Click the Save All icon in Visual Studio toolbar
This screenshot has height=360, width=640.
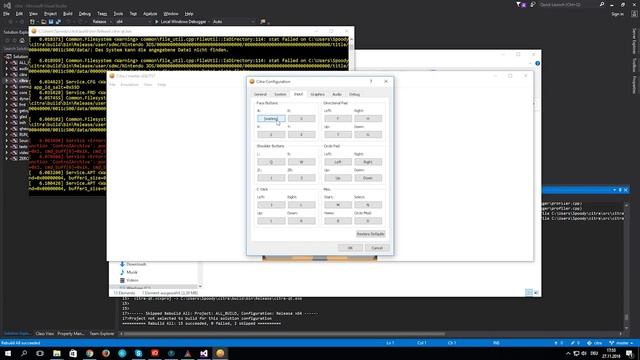[58, 22]
